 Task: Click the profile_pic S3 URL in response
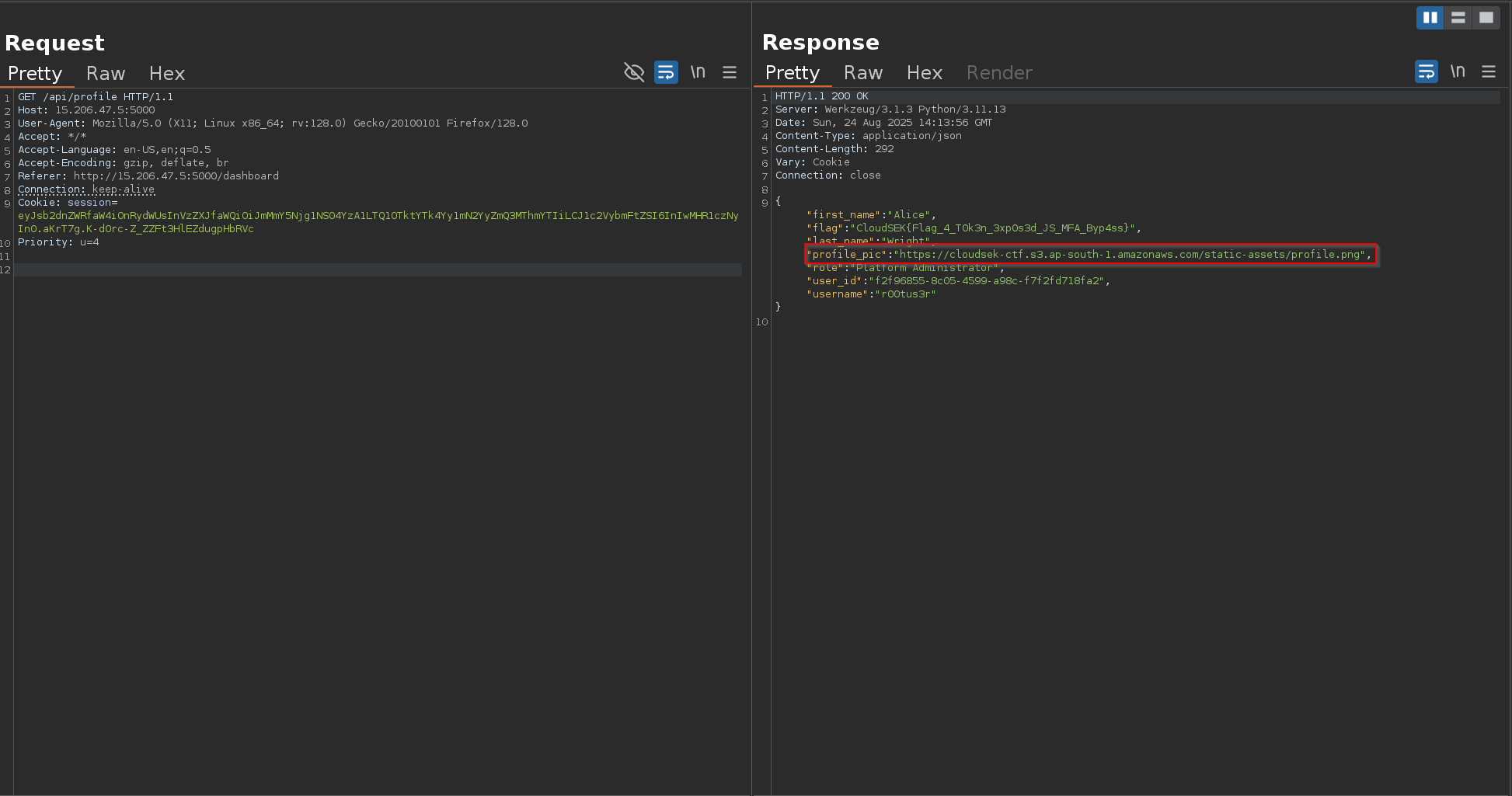[1131, 255]
